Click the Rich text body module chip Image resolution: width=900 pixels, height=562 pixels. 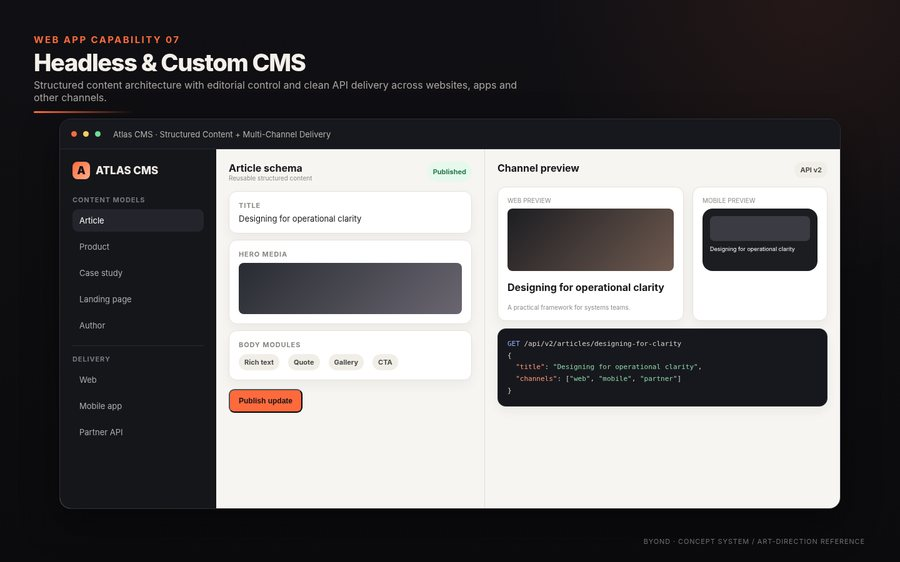[259, 362]
